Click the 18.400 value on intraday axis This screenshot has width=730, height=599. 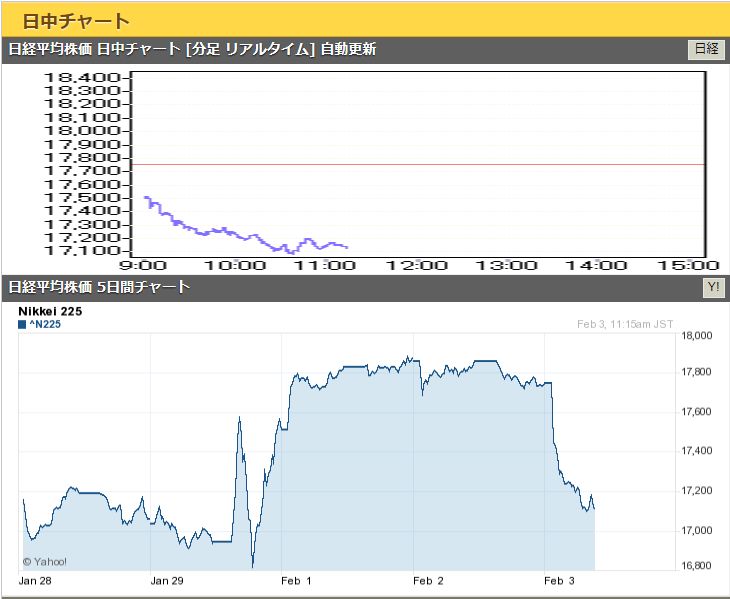click(84, 77)
